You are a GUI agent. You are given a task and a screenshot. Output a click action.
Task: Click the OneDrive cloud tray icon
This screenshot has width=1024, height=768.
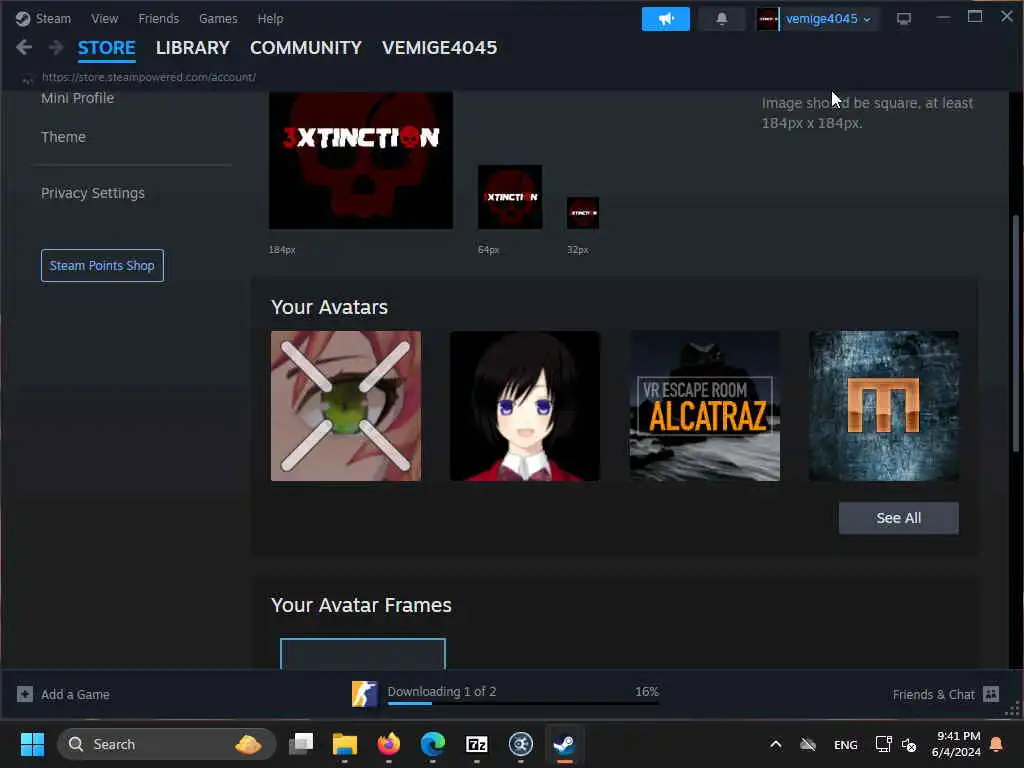[808, 744]
